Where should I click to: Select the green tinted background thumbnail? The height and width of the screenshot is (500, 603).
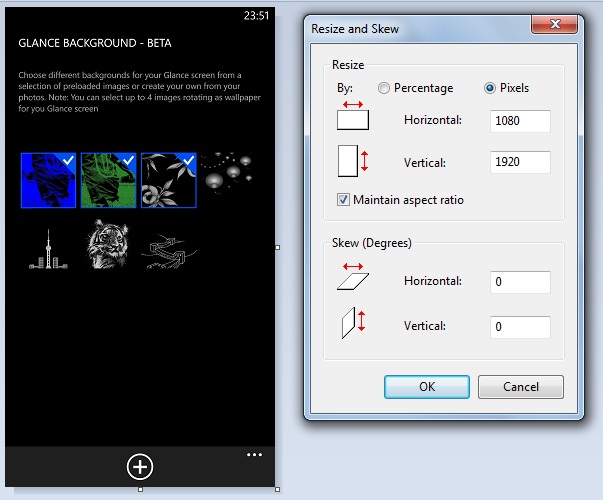pyautogui.click(x=108, y=180)
